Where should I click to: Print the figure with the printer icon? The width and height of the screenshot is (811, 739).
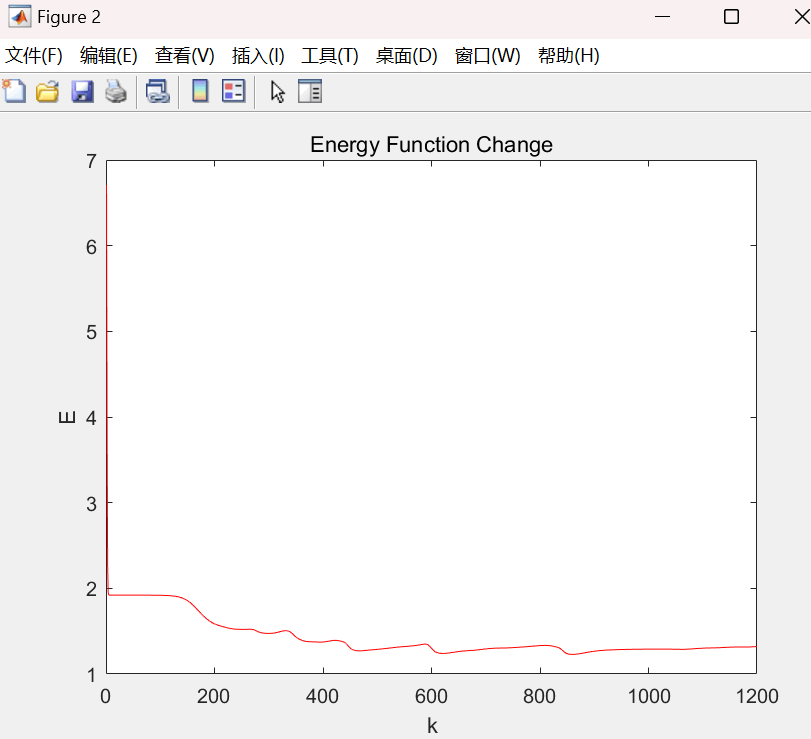pyautogui.click(x=116, y=92)
